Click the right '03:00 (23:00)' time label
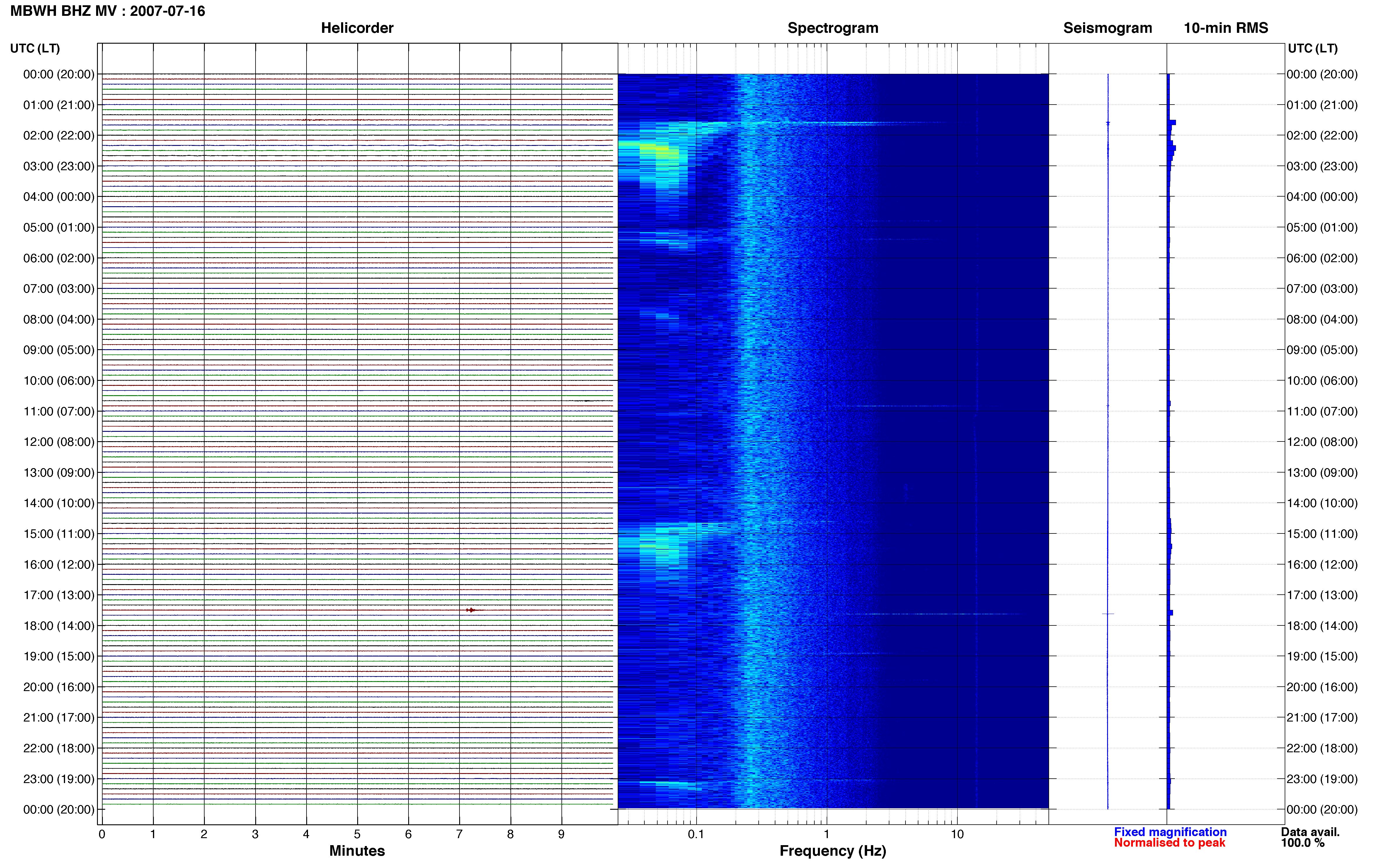This screenshot has height=868, width=1389. click(x=1322, y=166)
